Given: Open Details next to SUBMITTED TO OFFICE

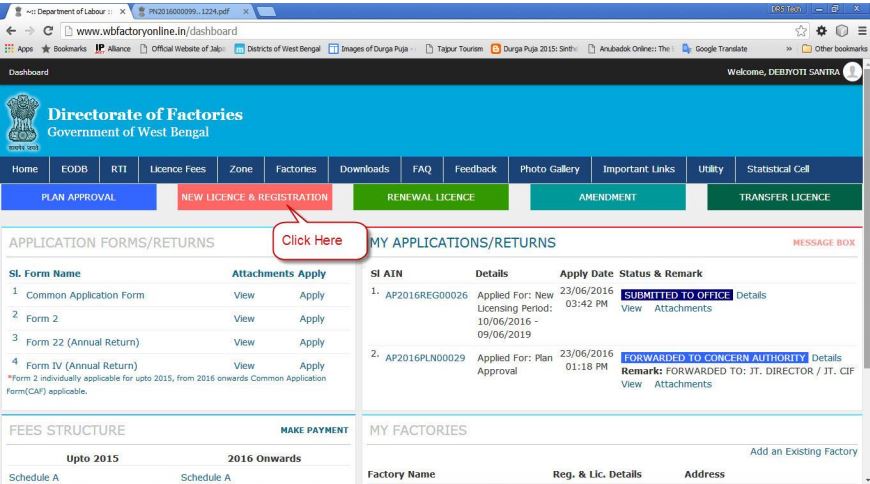Looking at the screenshot, I should pyautogui.click(x=751, y=295).
